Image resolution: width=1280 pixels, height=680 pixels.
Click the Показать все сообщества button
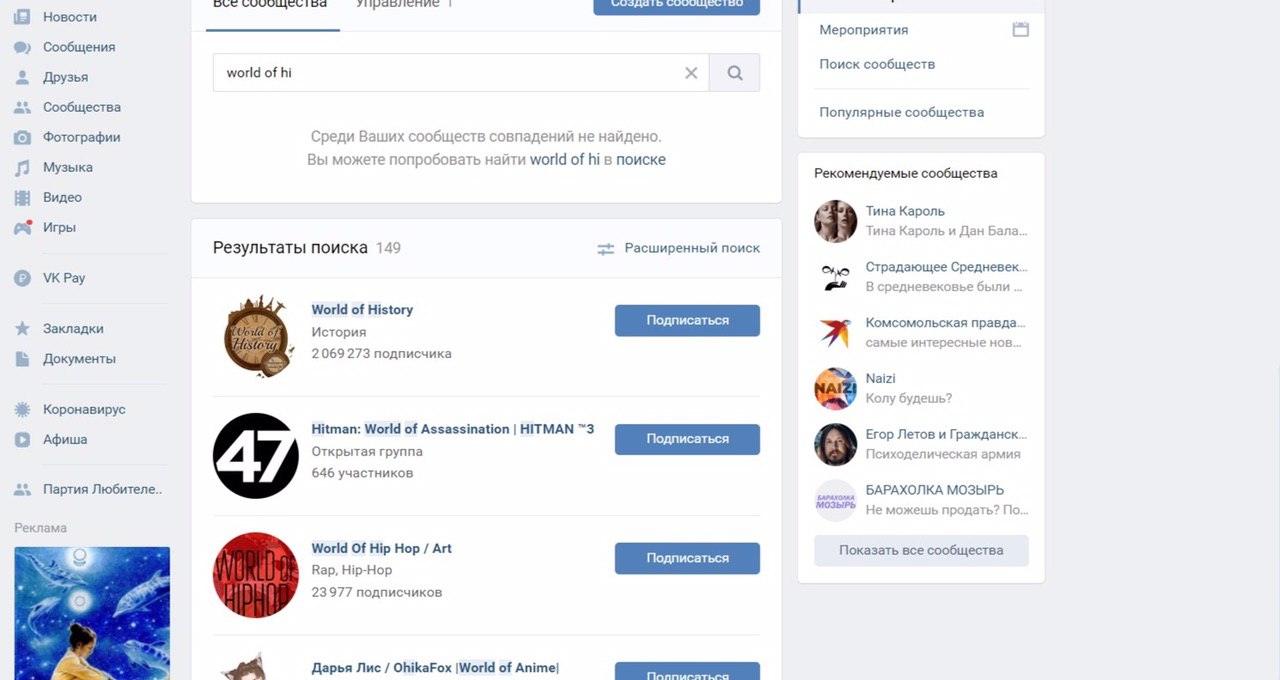921,551
